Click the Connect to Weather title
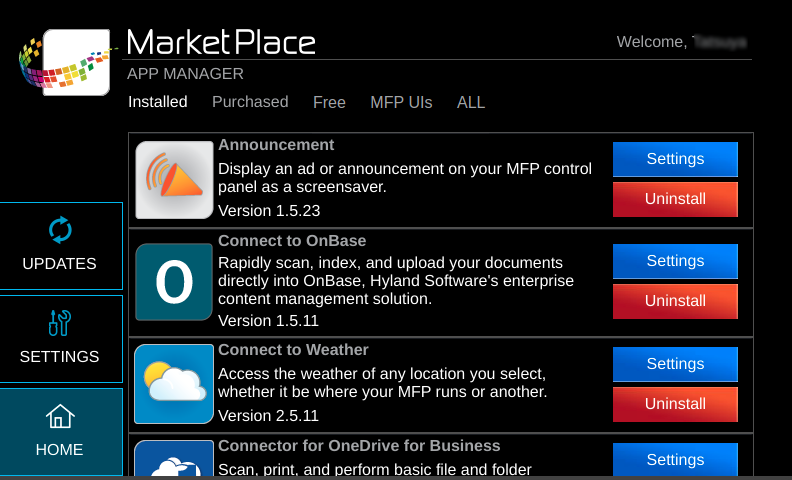 (x=293, y=350)
